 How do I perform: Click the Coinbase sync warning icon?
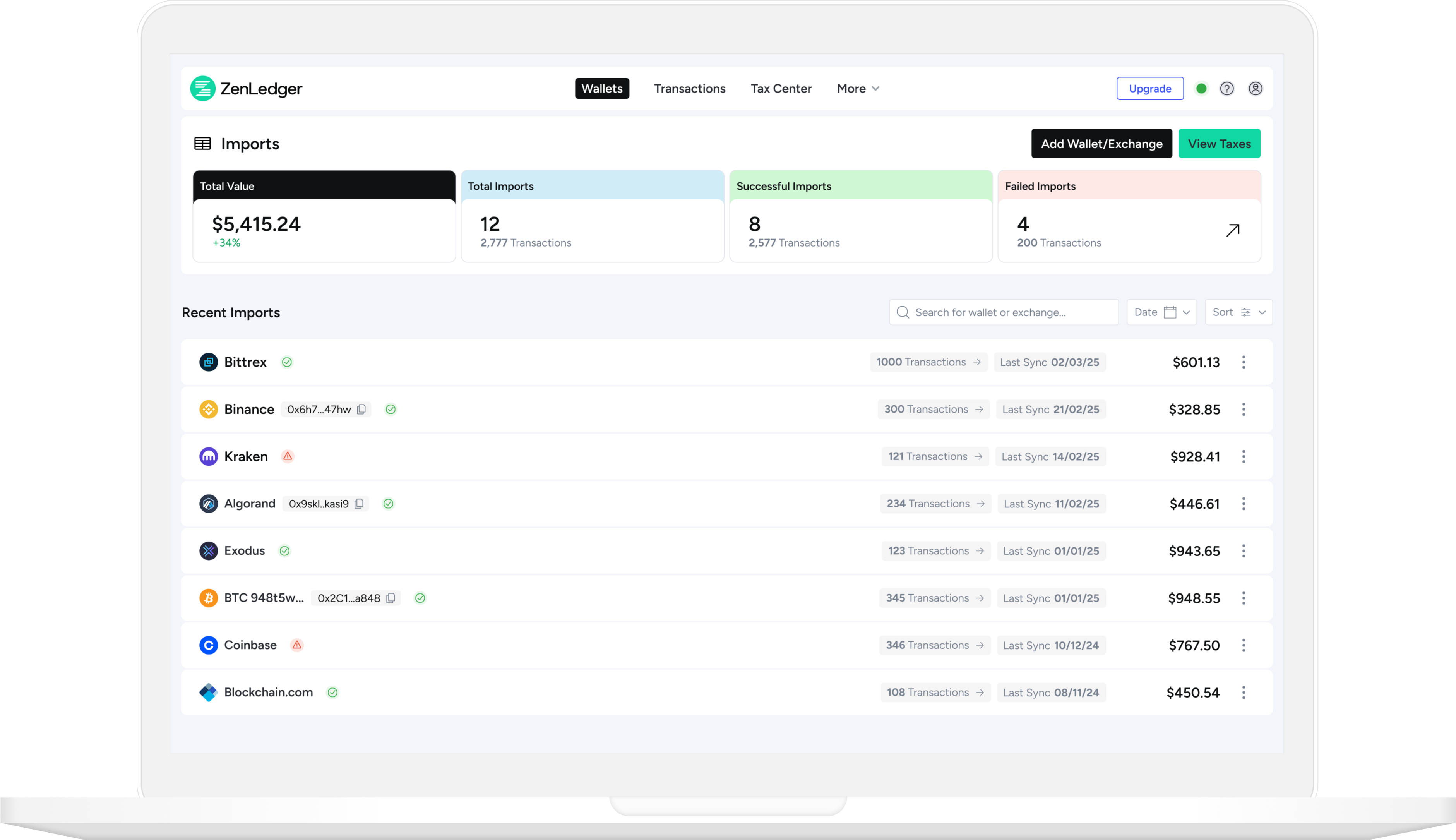[x=298, y=645]
